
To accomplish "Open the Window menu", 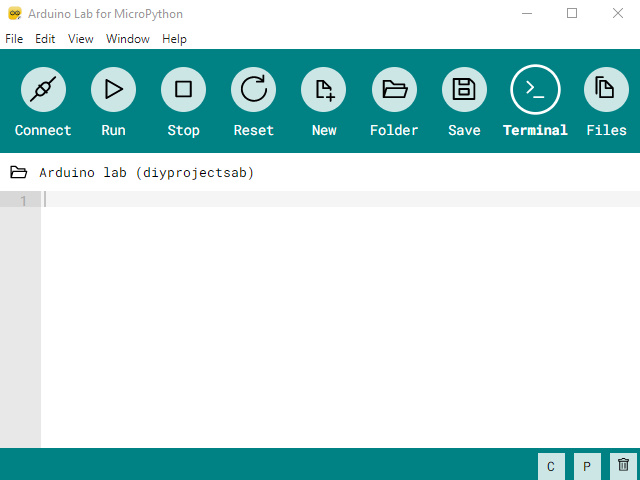I will [128, 39].
